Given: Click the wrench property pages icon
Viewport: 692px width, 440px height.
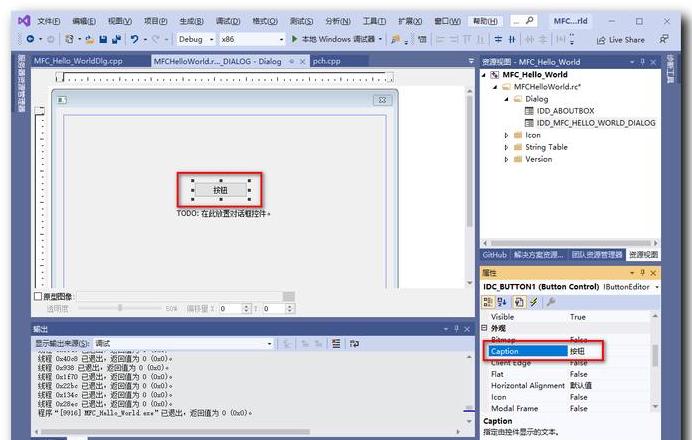Looking at the screenshot, I should click(x=550, y=302).
